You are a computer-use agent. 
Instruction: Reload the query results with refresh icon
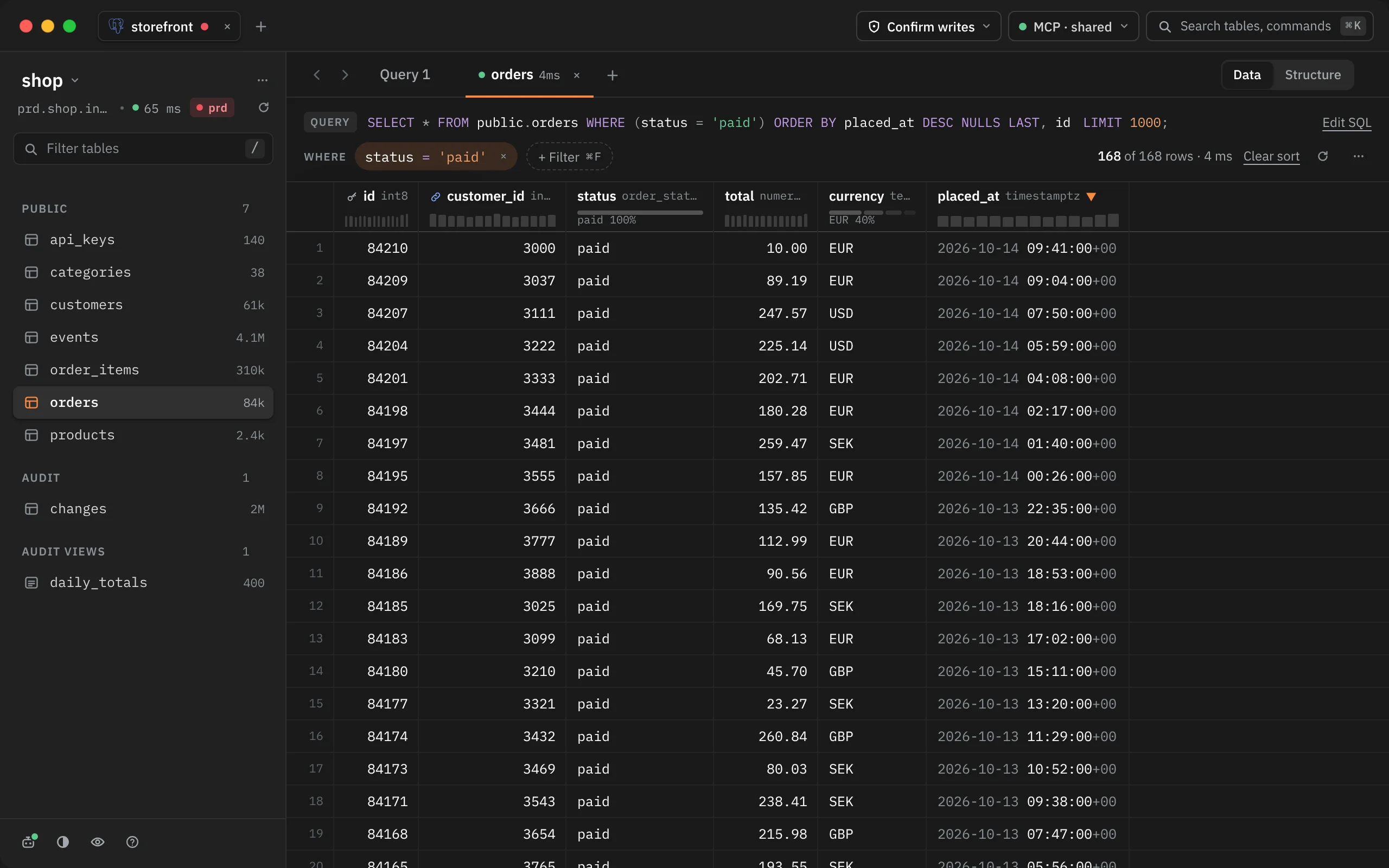point(1322,156)
